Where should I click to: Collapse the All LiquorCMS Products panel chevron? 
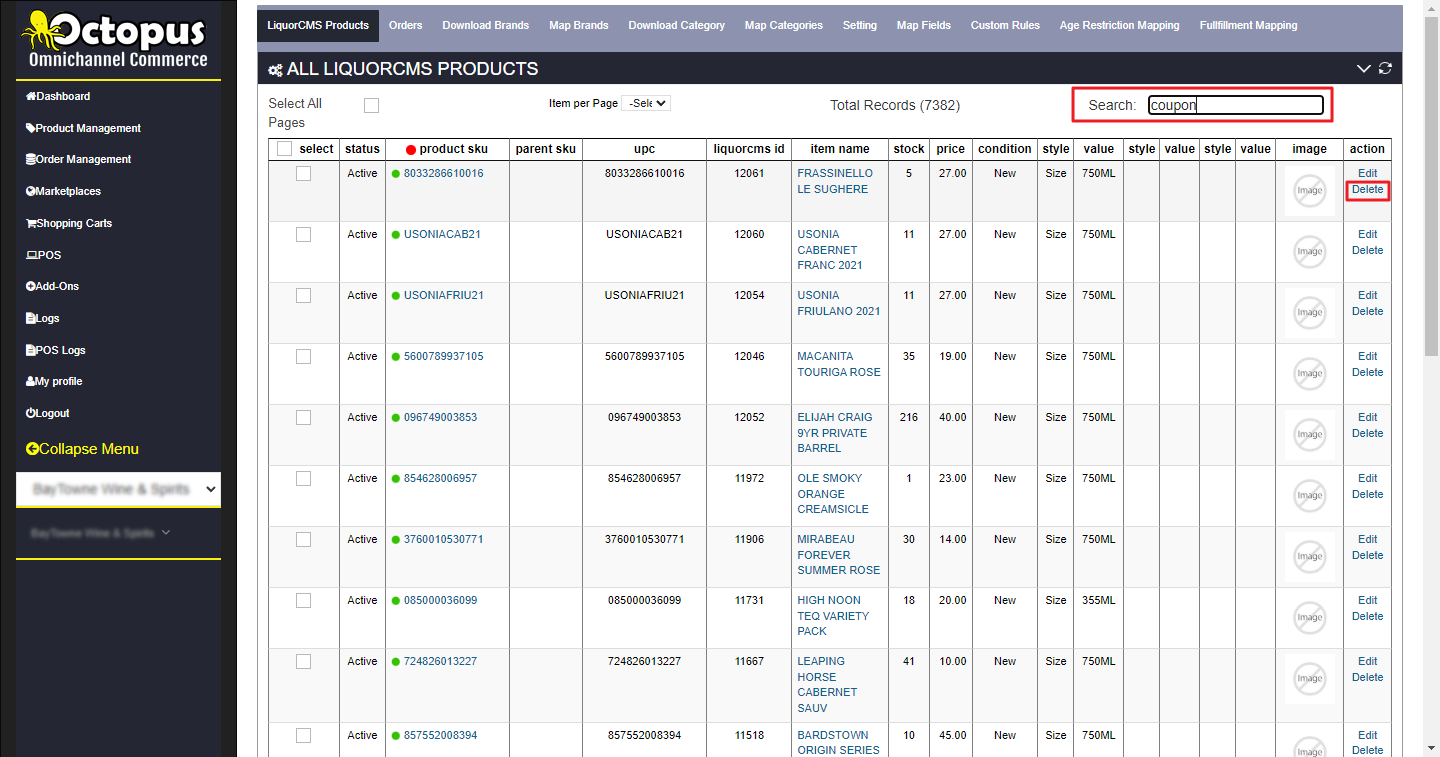[x=1363, y=68]
